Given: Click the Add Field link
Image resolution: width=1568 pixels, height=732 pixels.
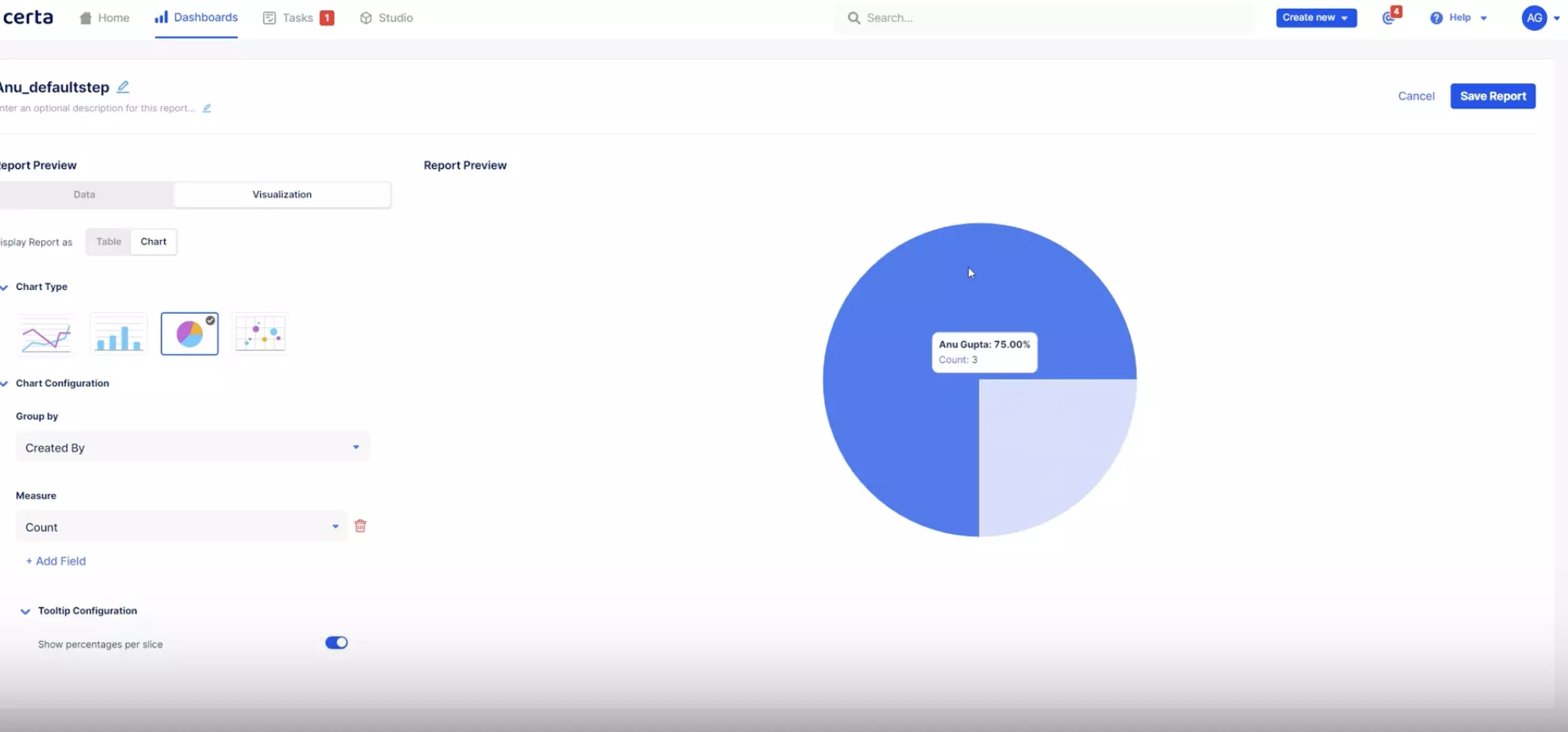Looking at the screenshot, I should pos(55,560).
